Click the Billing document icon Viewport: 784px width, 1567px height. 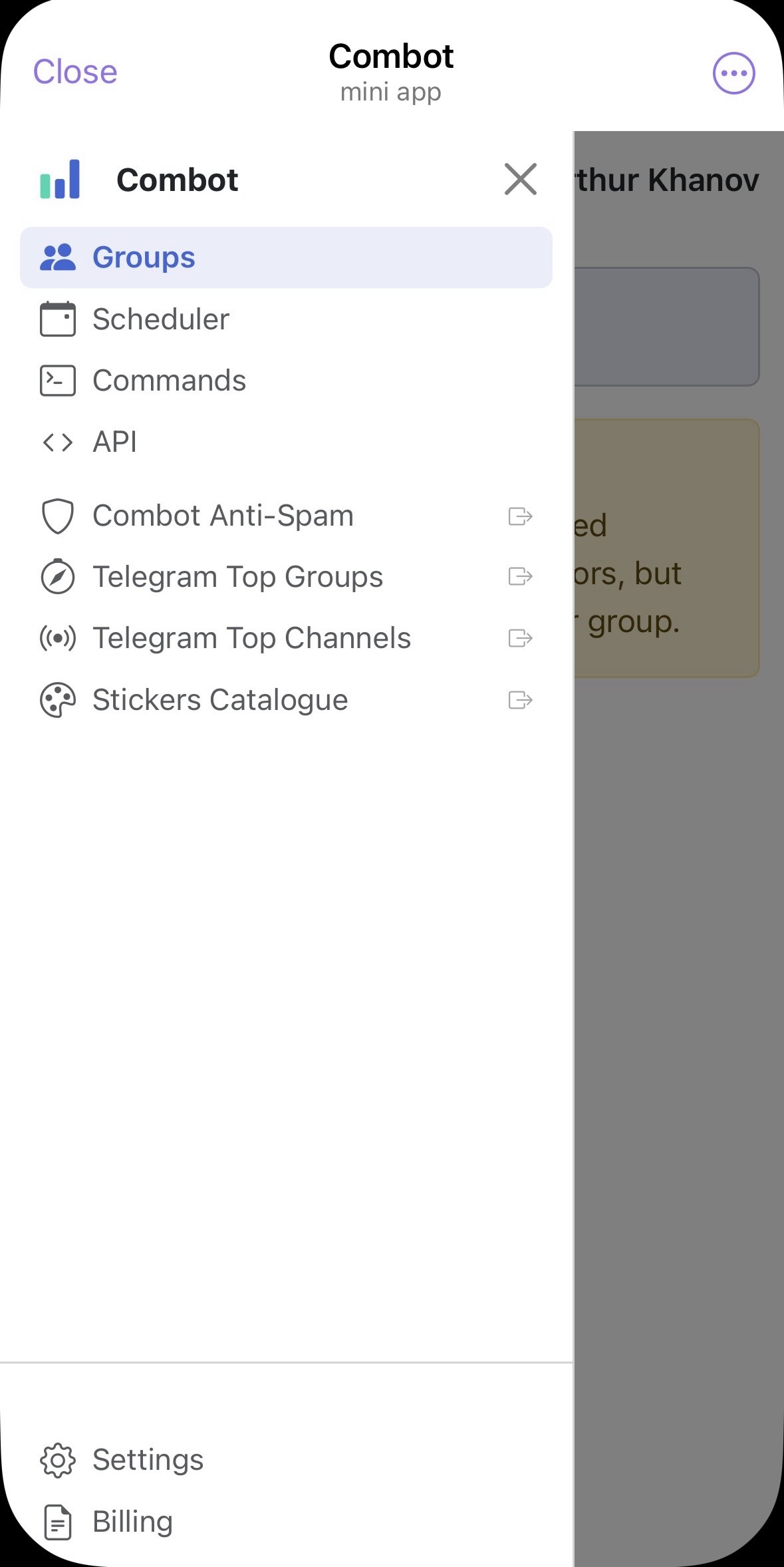coord(58,1522)
